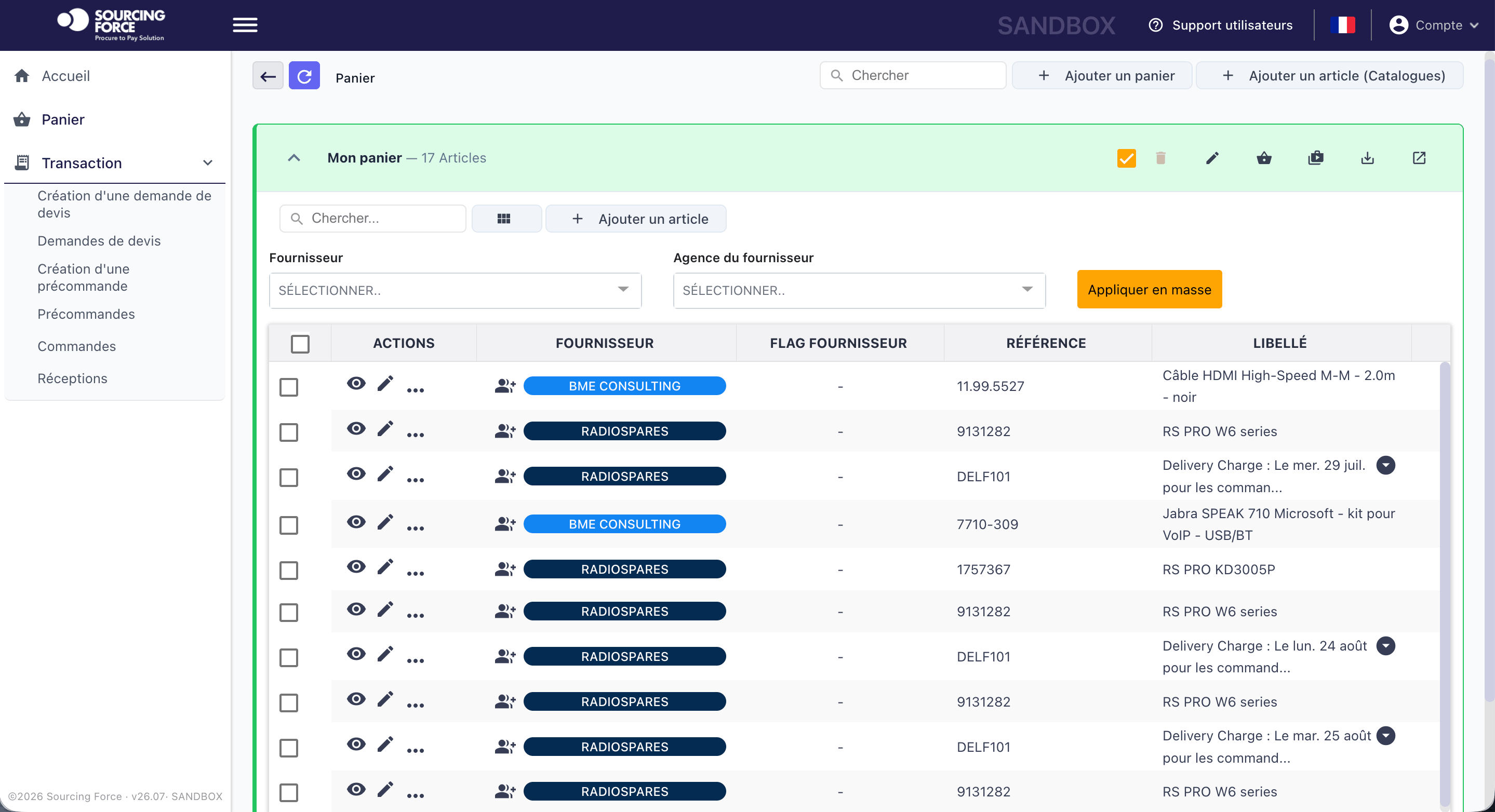Toggle the orange select-all checkmark in basket header
Image resolution: width=1495 pixels, height=812 pixels.
[1126, 158]
